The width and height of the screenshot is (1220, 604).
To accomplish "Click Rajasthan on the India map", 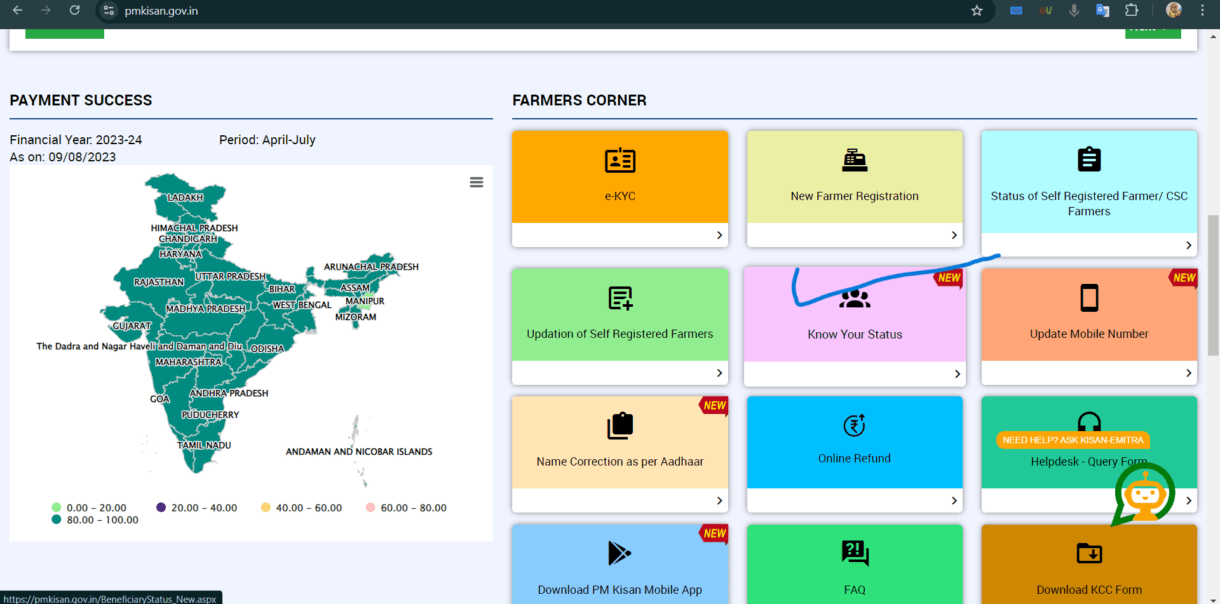I will coord(159,282).
